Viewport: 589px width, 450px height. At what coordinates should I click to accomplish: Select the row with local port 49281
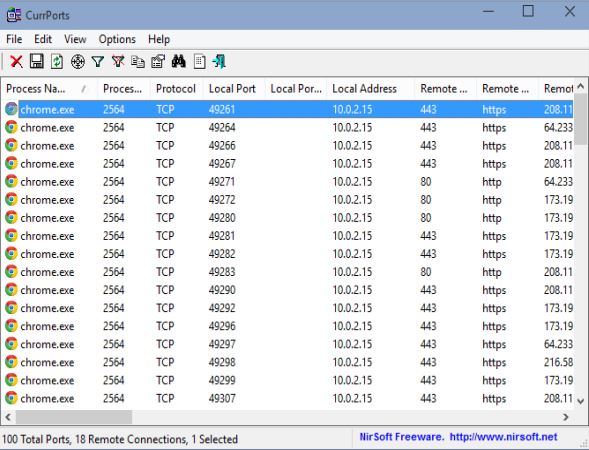pyautogui.click(x=288, y=236)
